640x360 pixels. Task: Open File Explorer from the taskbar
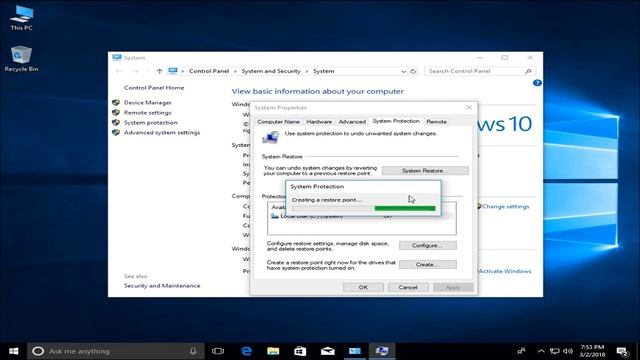pyautogui.click(x=273, y=351)
